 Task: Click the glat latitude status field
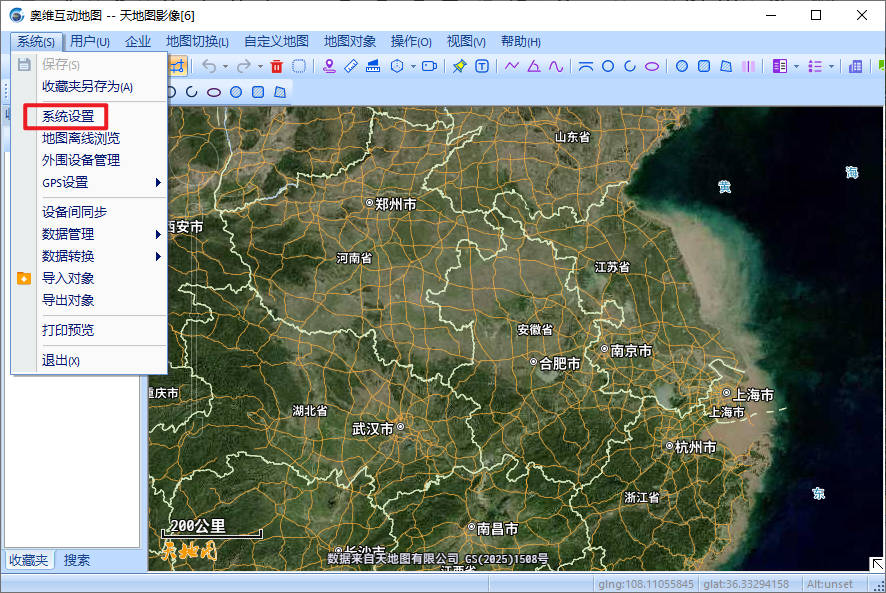tap(745, 584)
